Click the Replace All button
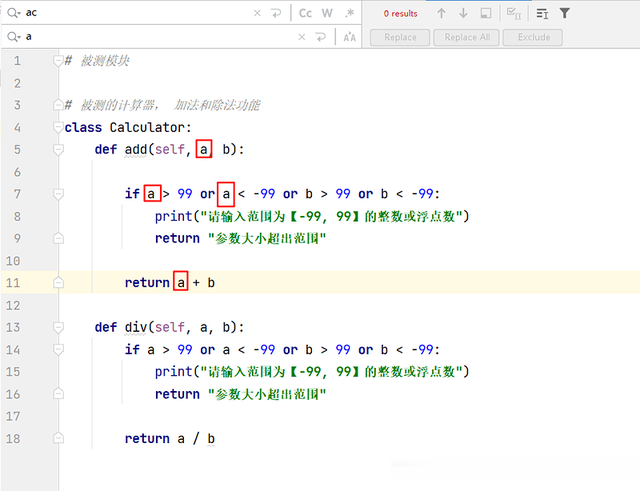 pos(467,38)
